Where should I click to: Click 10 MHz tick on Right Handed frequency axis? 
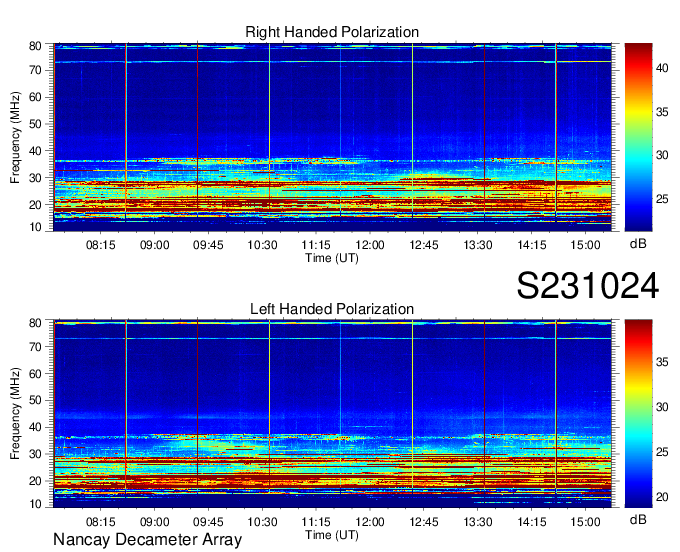click(35, 227)
